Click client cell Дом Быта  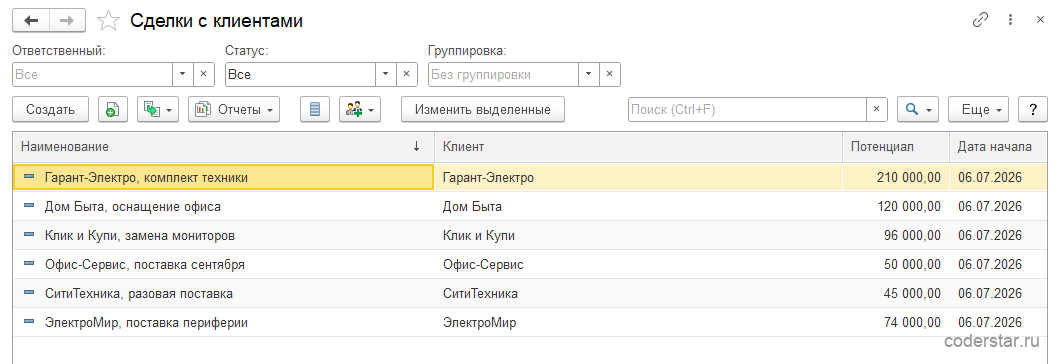point(638,206)
